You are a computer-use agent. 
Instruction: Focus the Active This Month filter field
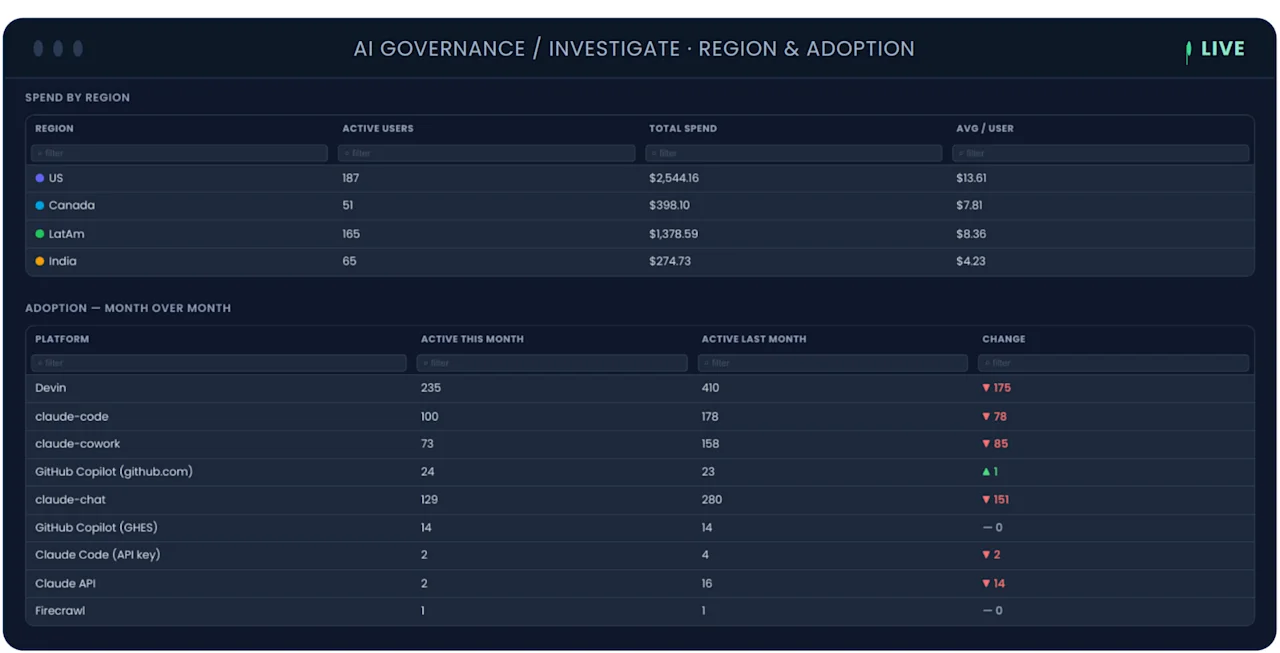tap(552, 363)
